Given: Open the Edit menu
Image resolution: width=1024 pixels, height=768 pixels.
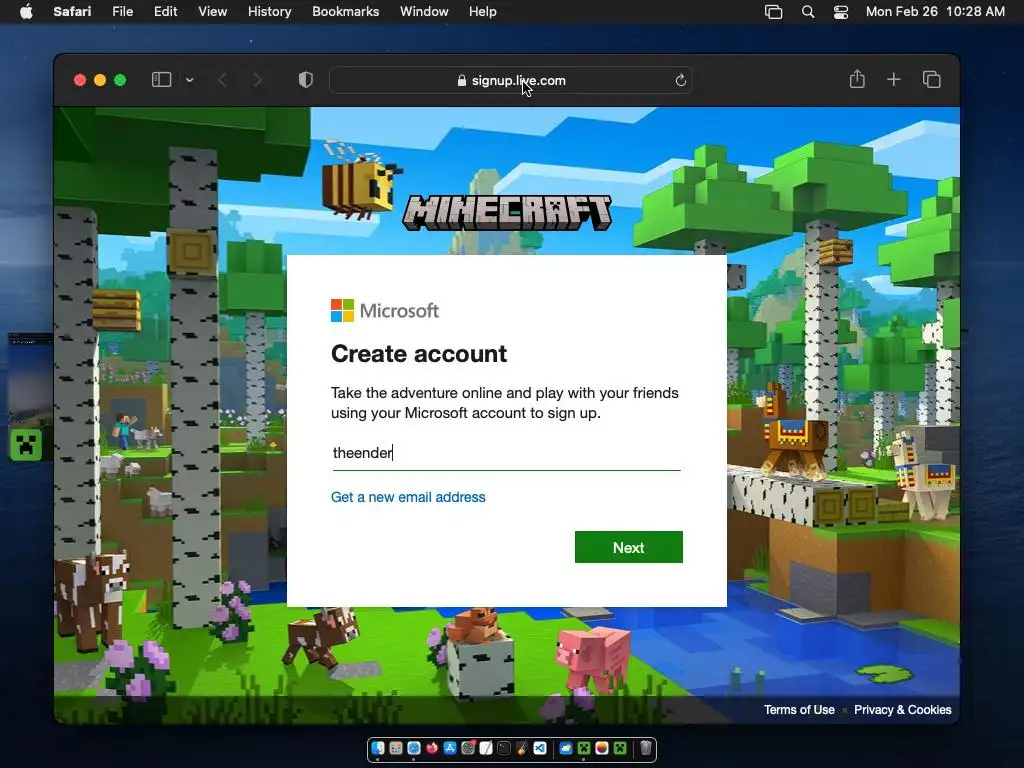Looking at the screenshot, I should [165, 12].
